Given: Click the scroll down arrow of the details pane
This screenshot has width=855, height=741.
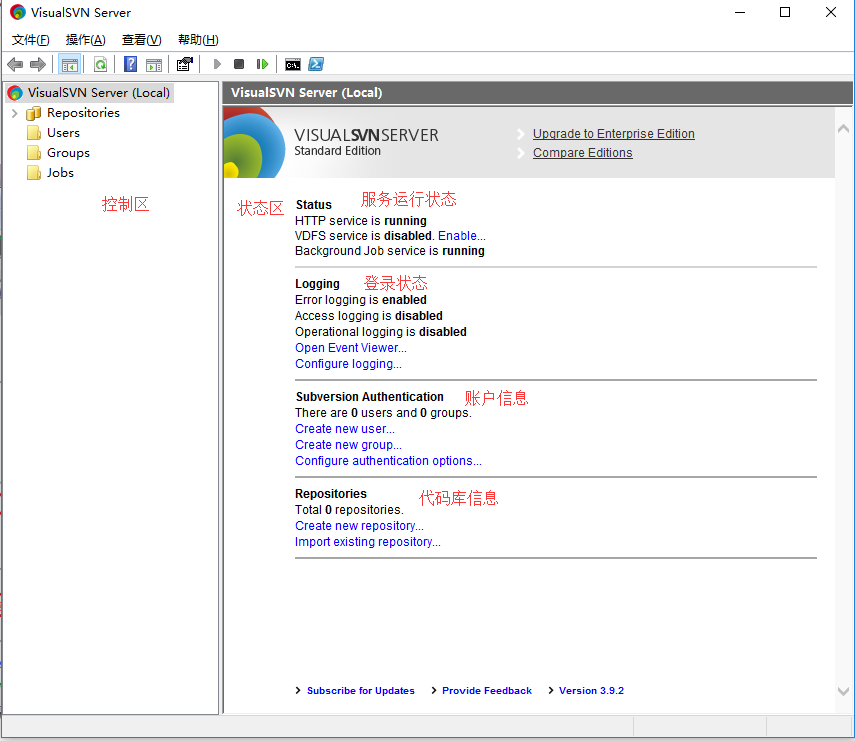Looking at the screenshot, I should [843, 691].
